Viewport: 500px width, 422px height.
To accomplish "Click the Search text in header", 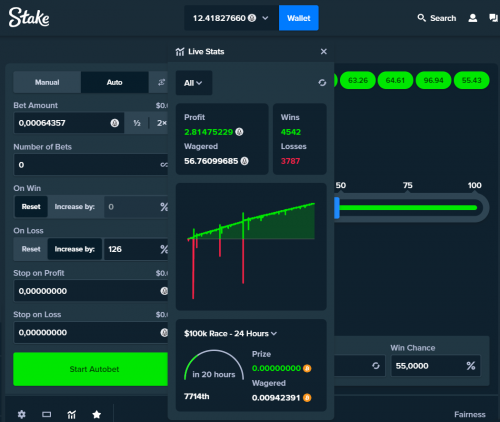I will click(443, 18).
